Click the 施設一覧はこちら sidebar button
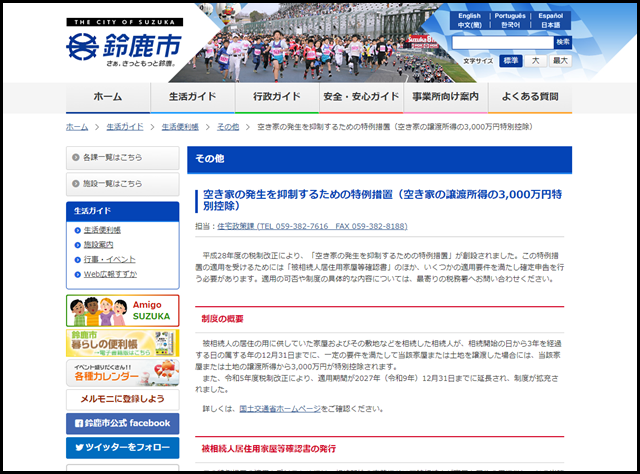Image resolution: width=640 pixels, height=474 pixels. [123, 184]
